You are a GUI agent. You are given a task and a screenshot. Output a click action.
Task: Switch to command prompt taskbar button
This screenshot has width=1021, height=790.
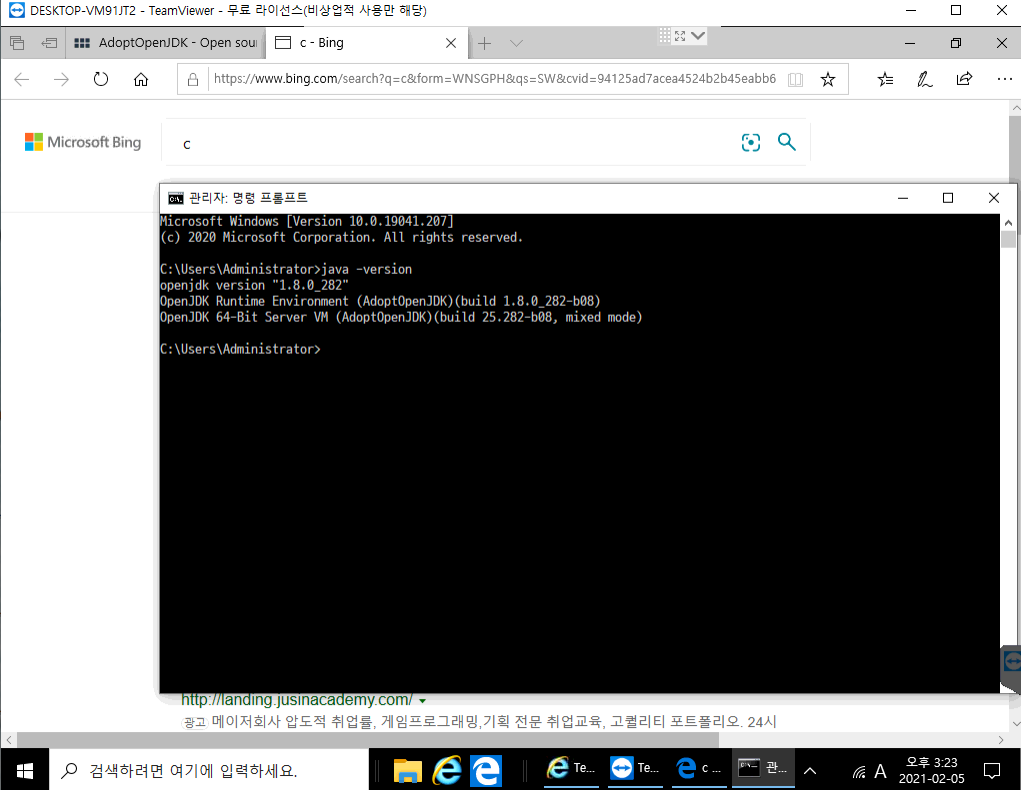point(764,769)
